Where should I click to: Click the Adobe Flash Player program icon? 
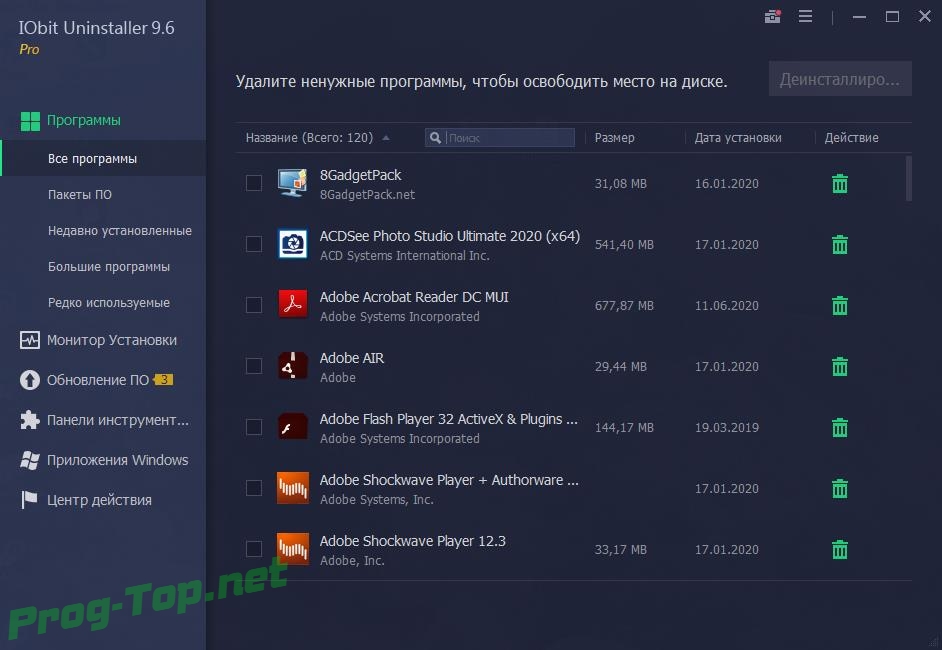(293, 427)
